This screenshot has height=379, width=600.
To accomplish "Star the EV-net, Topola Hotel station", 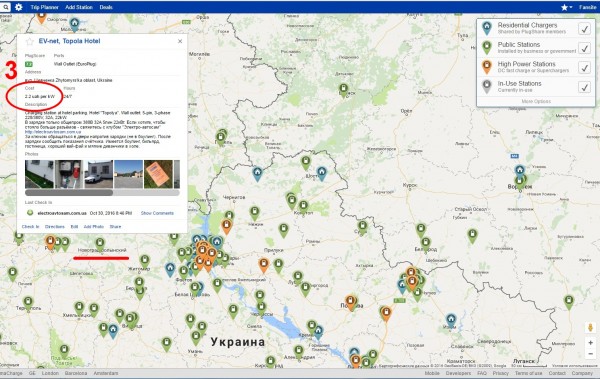I will 30,41.
